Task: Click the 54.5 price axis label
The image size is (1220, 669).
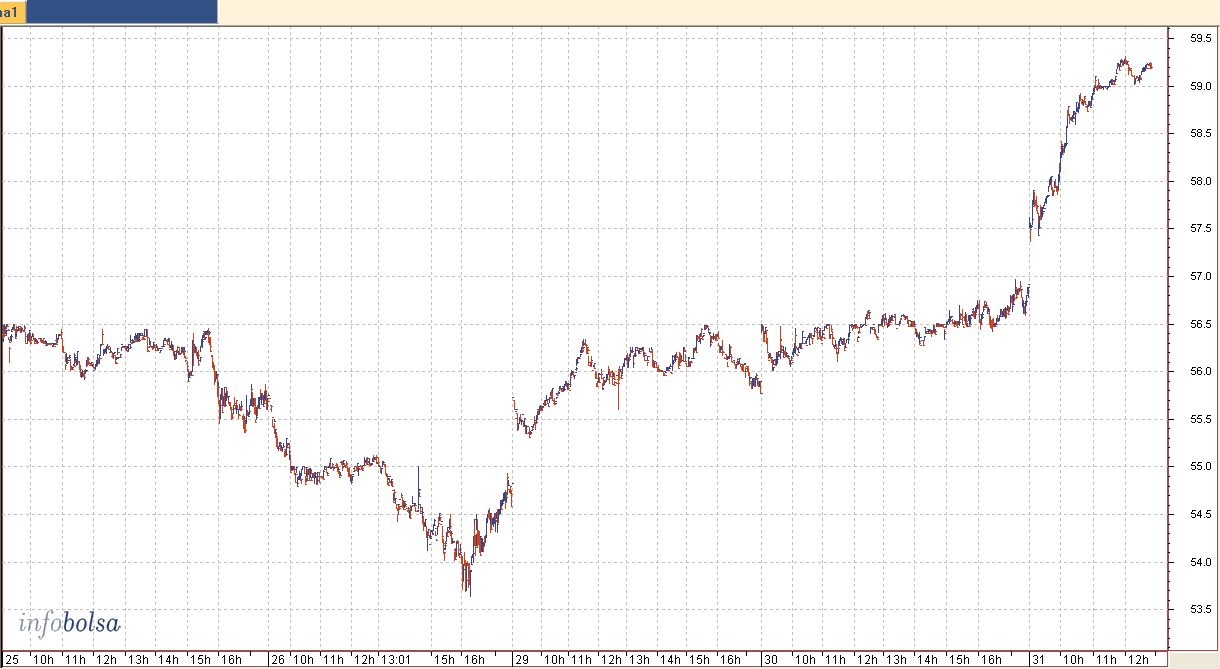Action: (1201, 514)
